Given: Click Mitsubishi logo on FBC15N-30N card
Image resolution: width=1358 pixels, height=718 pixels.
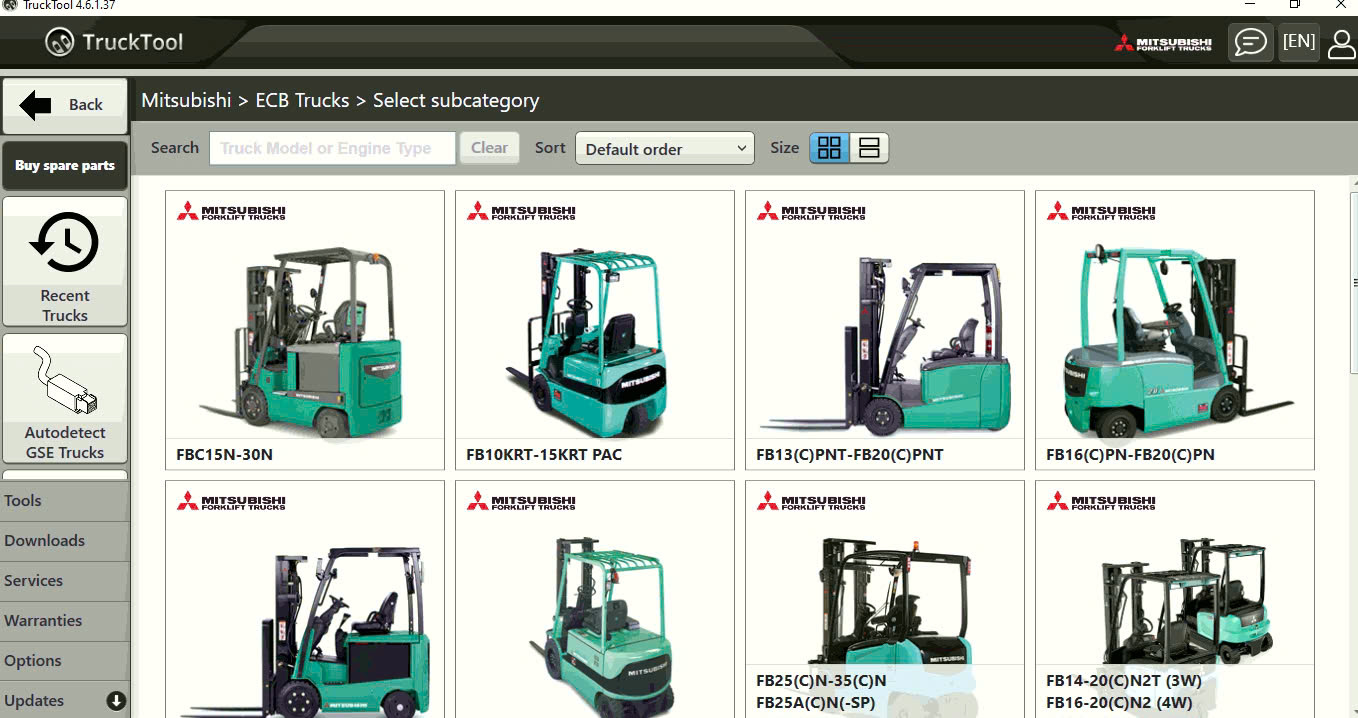Looking at the screenshot, I should (231, 212).
